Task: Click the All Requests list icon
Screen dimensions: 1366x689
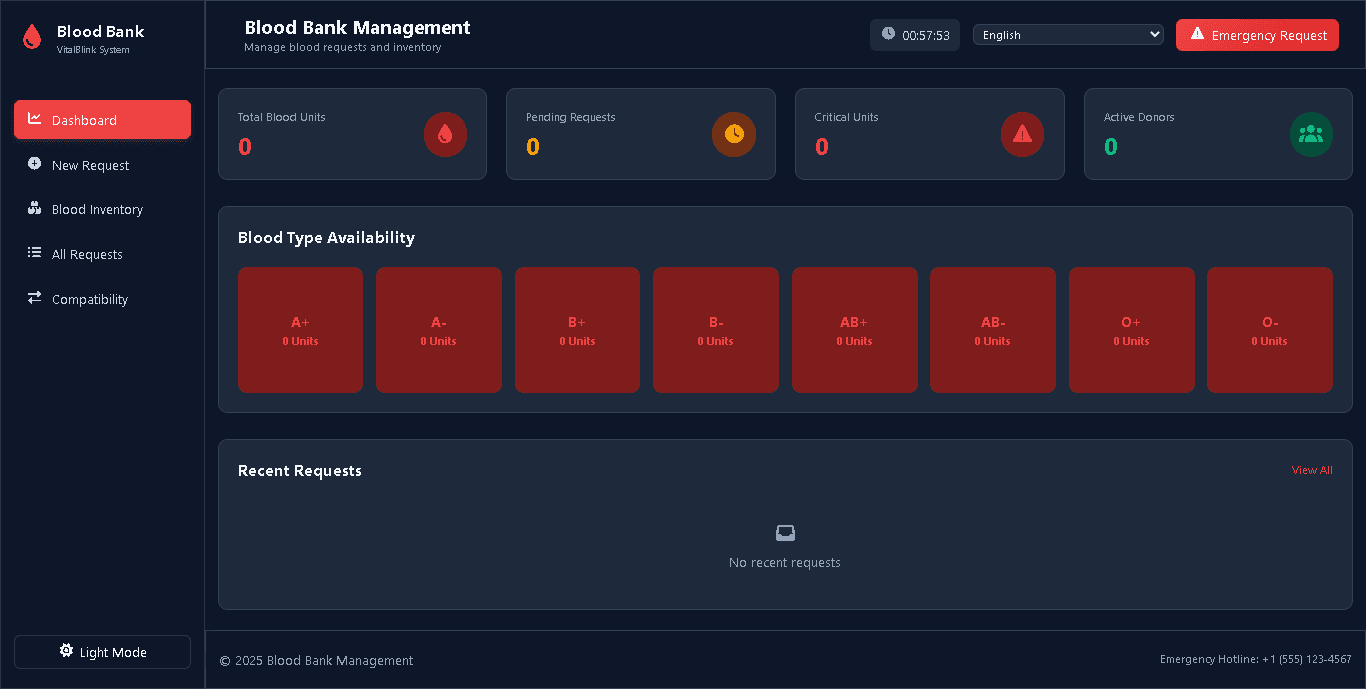Action: coord(33,254)
